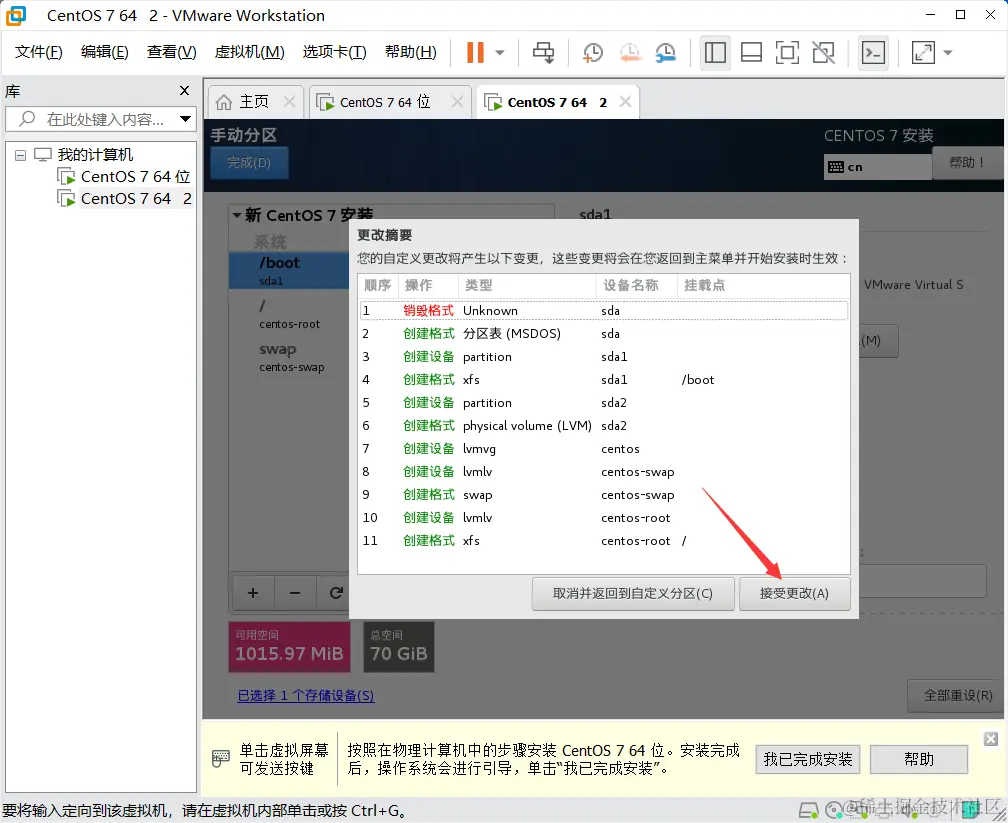Click 取消并返回到自定义分区(C)
The width and height of the screenshot is (1008, 823).
[633, 593]
